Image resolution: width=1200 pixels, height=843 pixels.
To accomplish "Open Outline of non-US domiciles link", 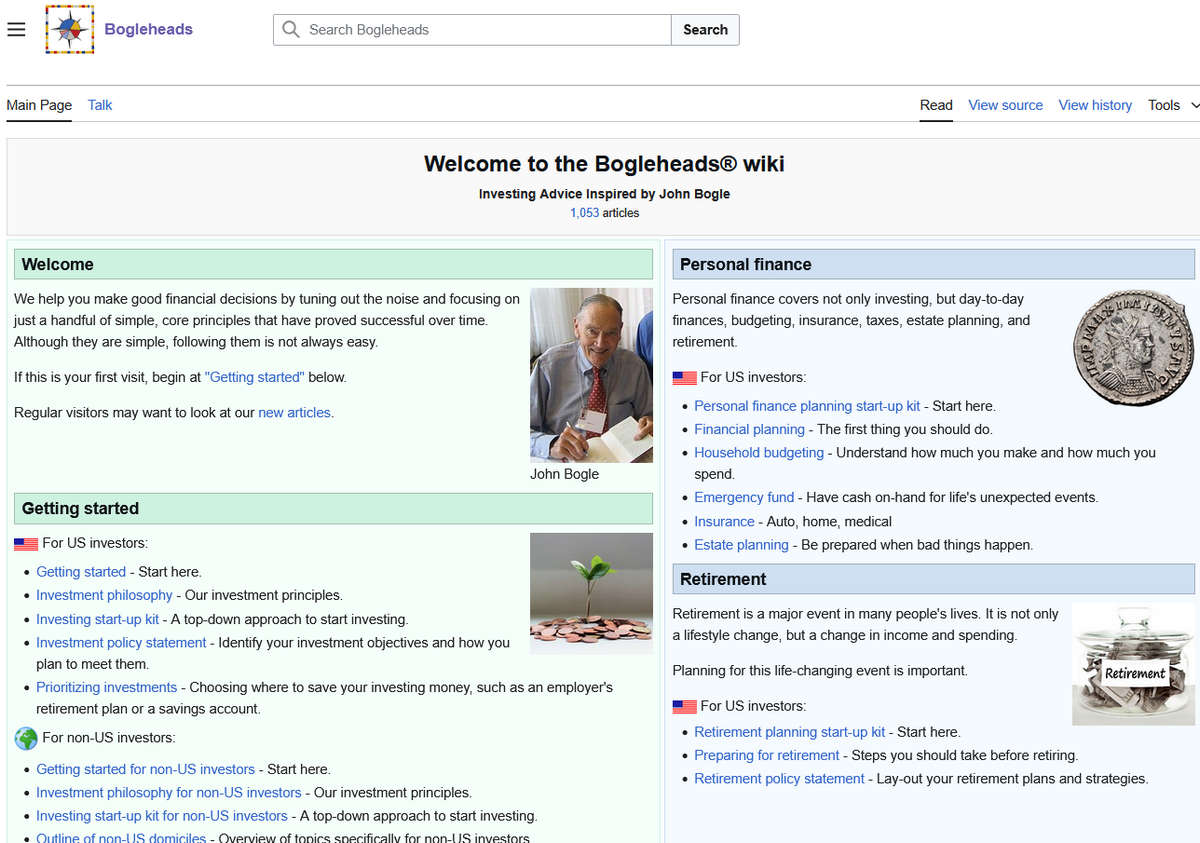I will pyautogui.click(x=121, y=838).
